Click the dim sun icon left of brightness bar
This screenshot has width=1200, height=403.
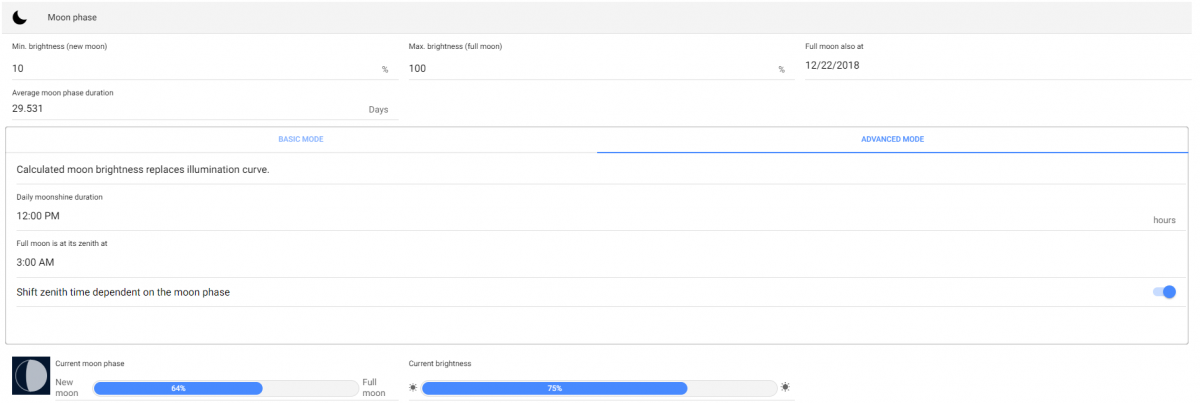413,388
